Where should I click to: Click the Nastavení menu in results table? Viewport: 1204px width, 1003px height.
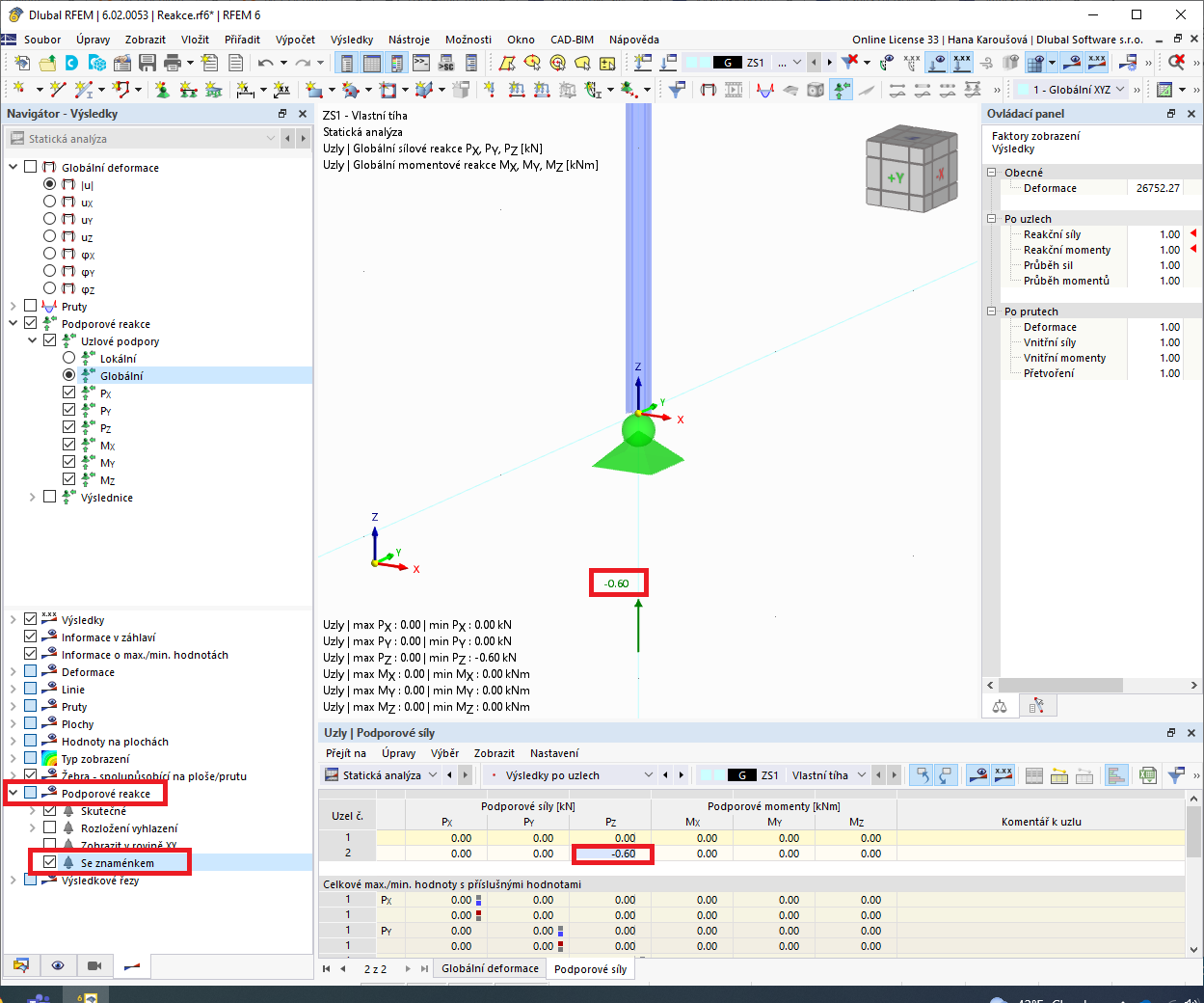[554, 753]
